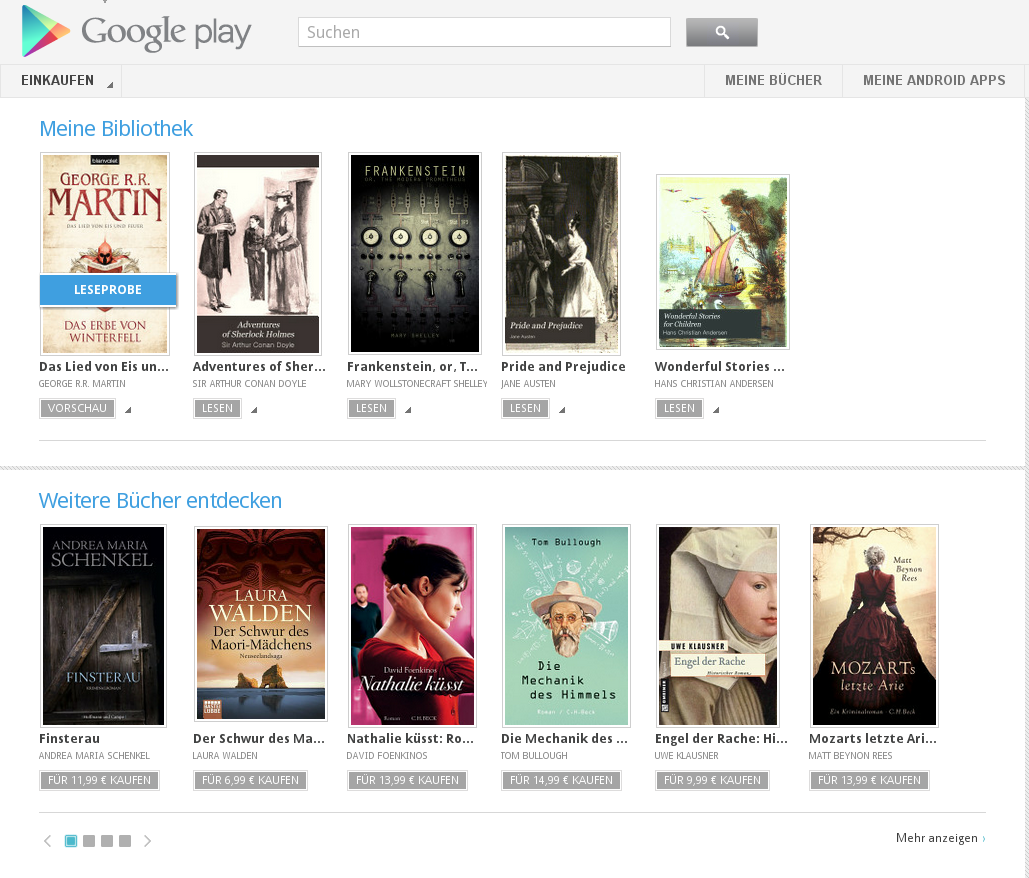Buy Finsterau for 11,99 €
This screenshot has height=878, width=1029.
(99, 780)
